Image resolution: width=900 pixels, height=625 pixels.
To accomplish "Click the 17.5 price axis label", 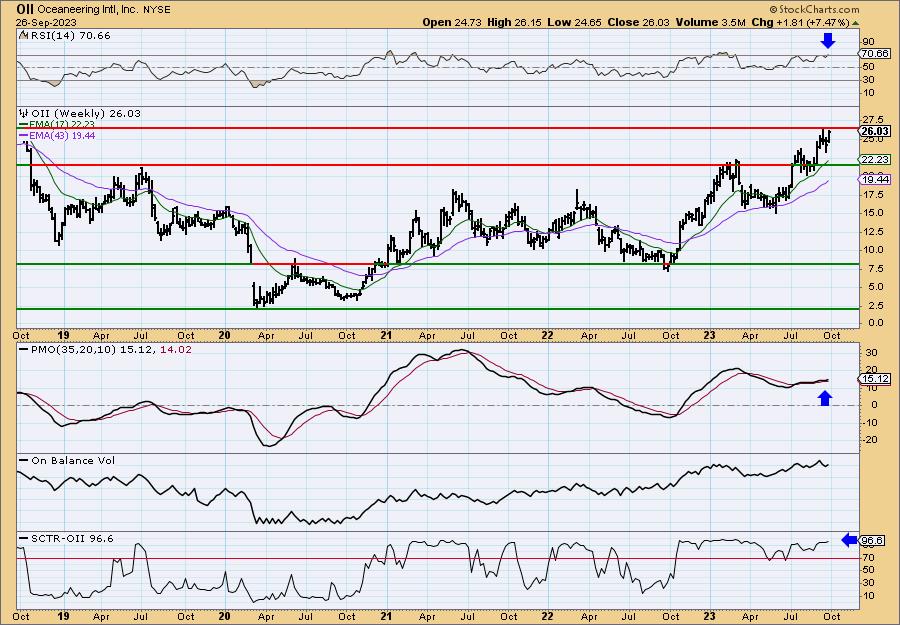I will (x=872, y=195).
